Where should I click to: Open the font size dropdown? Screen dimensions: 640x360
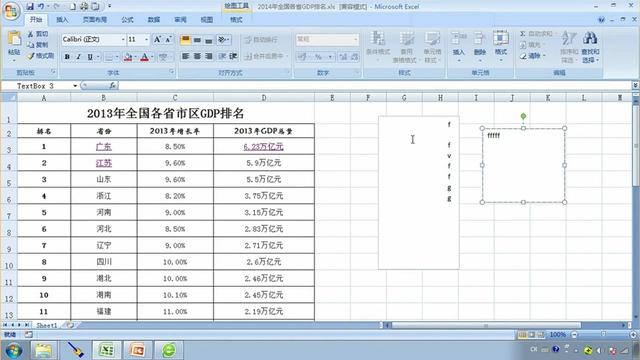click(x=147, y=40)
